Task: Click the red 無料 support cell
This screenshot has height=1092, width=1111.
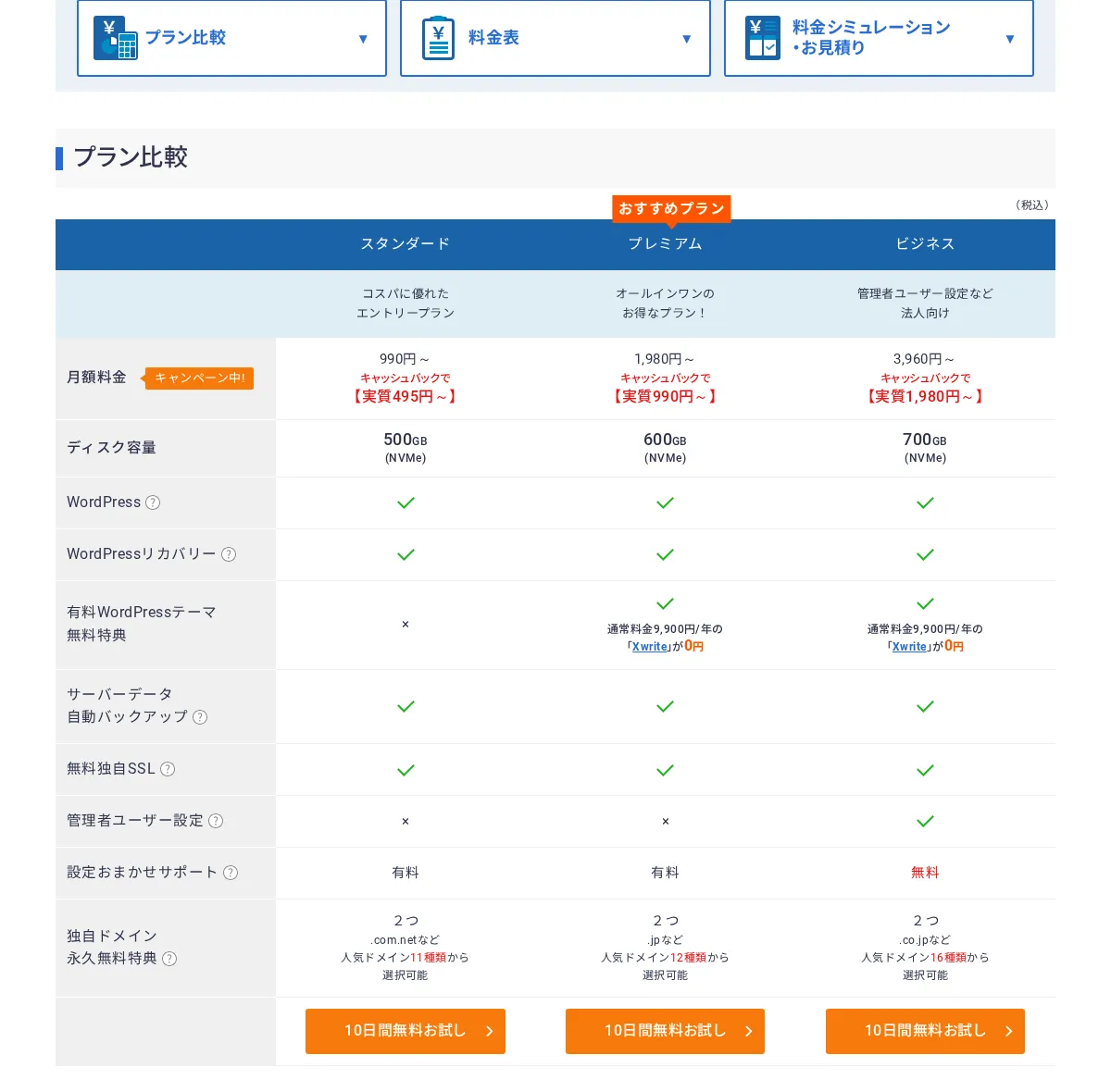Action: (925, 873)
